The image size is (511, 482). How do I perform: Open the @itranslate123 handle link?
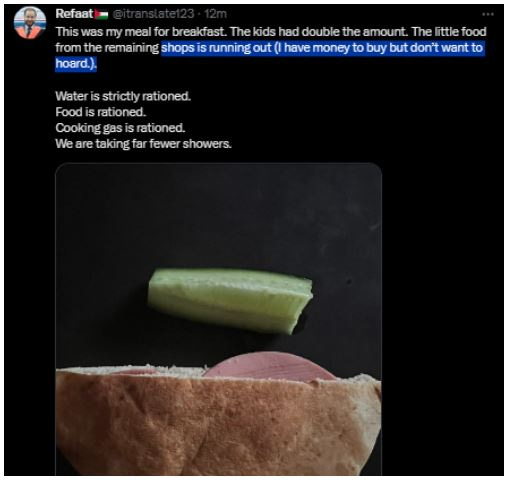coord(153,14)
